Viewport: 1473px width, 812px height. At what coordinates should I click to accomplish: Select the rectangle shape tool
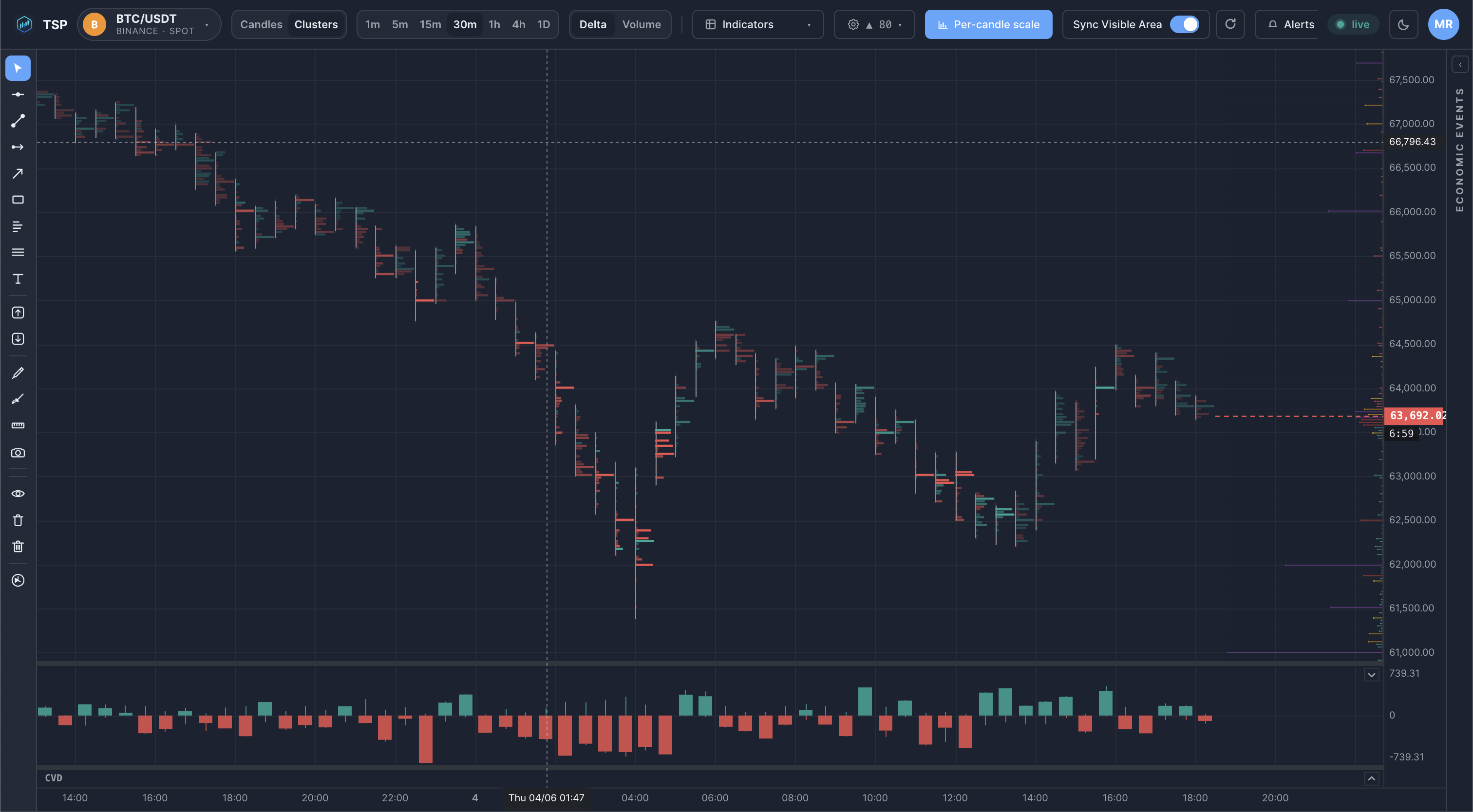tap(18, 200)
